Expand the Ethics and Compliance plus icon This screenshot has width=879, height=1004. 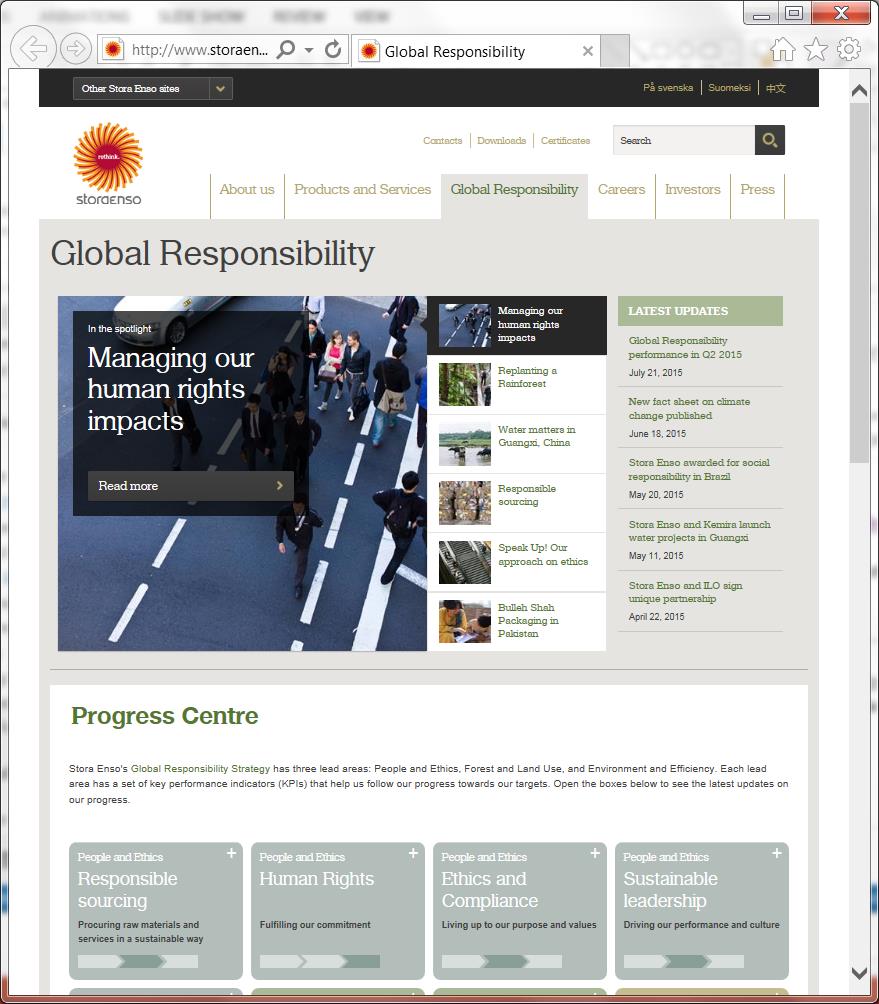[x=595, y=853]
